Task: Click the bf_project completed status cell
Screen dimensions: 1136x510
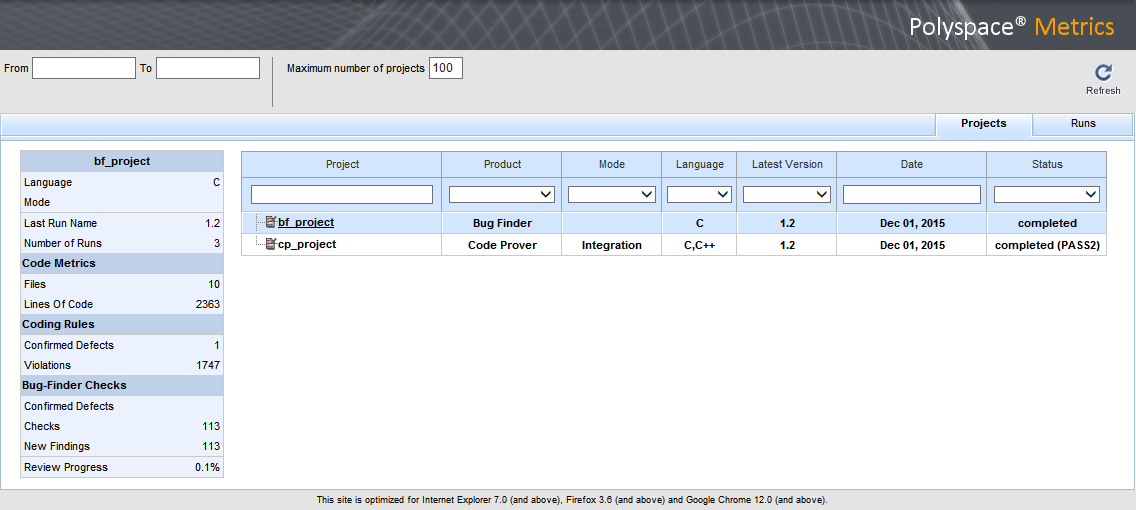Action: (1047, 223)
